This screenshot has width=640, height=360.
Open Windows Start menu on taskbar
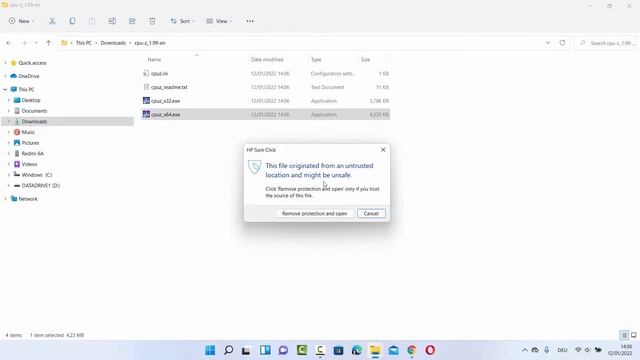pos(210,350)
